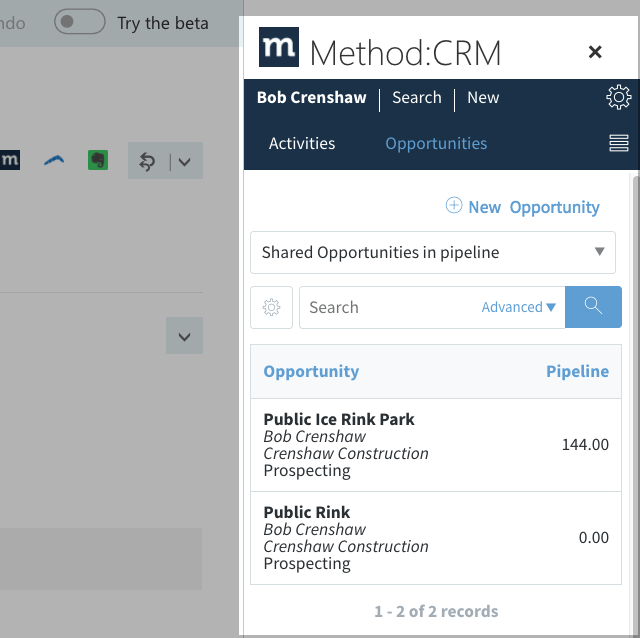Click the 1 - 2 of 2 records text
Viewport: 640px width, 638px height.
[x=436, y=611]
